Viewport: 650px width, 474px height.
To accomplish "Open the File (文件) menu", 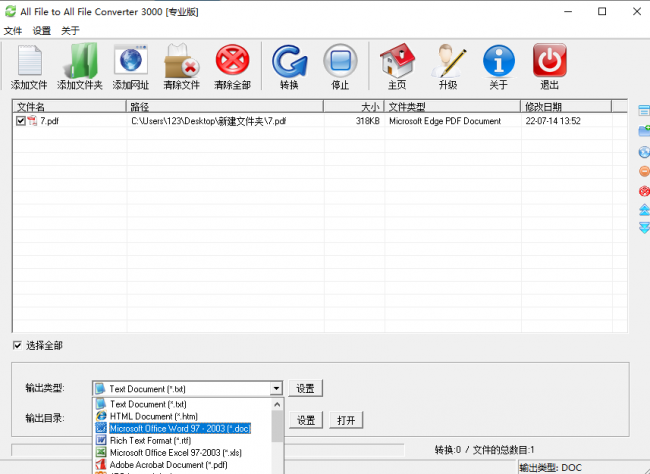I will [x=12, y=31].
